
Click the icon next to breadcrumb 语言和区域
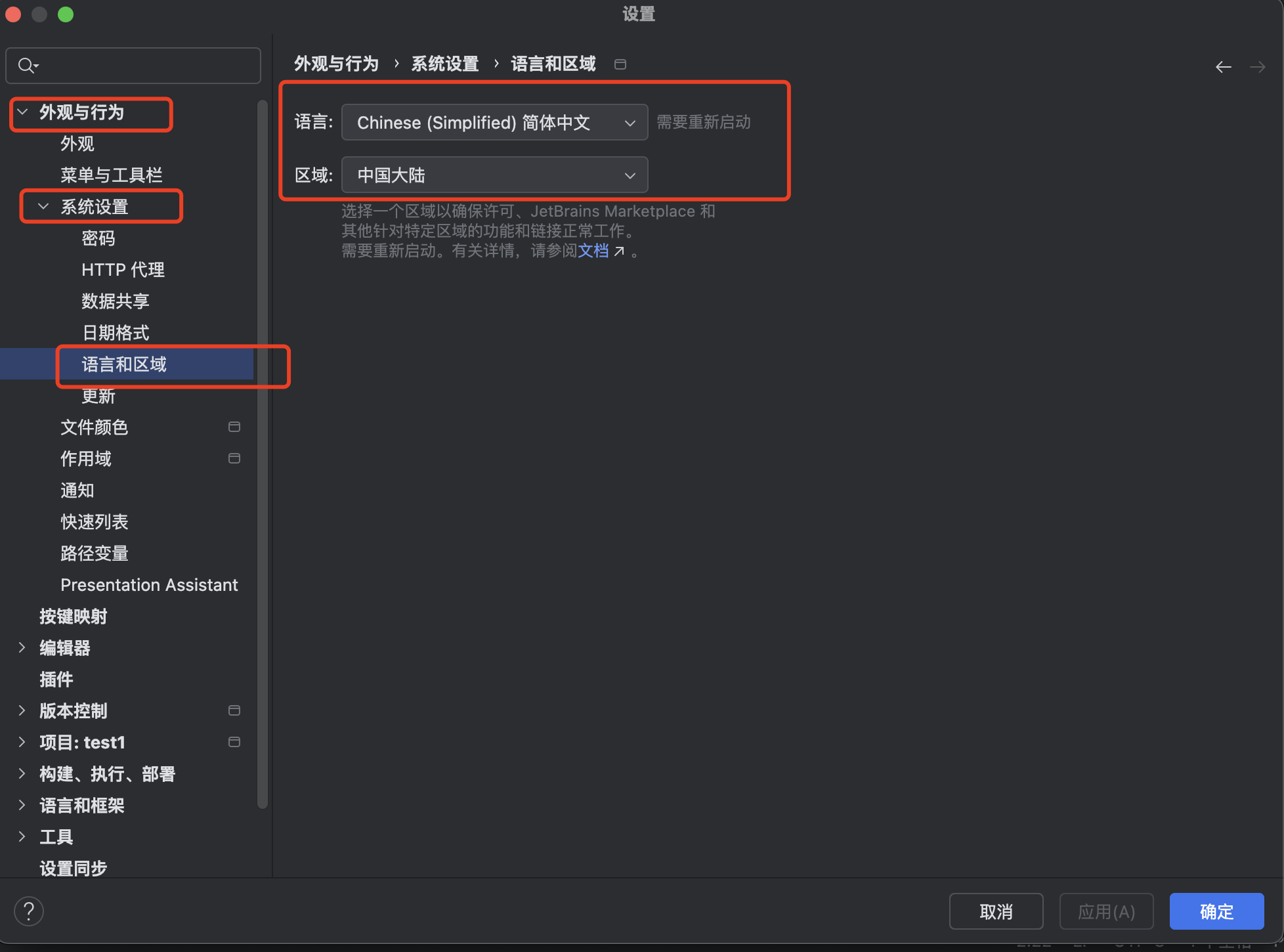coord(620,64)
